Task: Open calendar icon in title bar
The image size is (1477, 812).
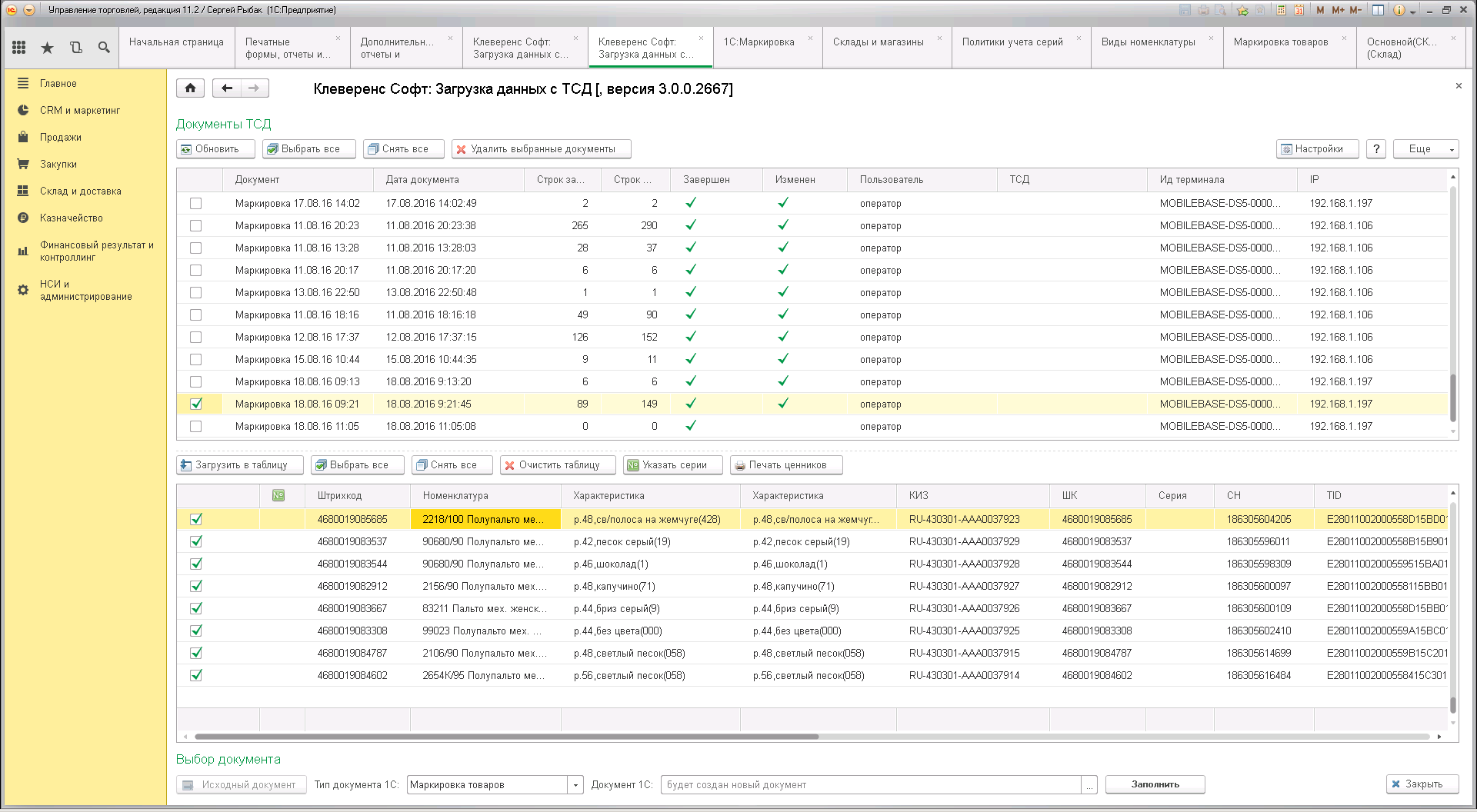Action: coord(1299,10)
